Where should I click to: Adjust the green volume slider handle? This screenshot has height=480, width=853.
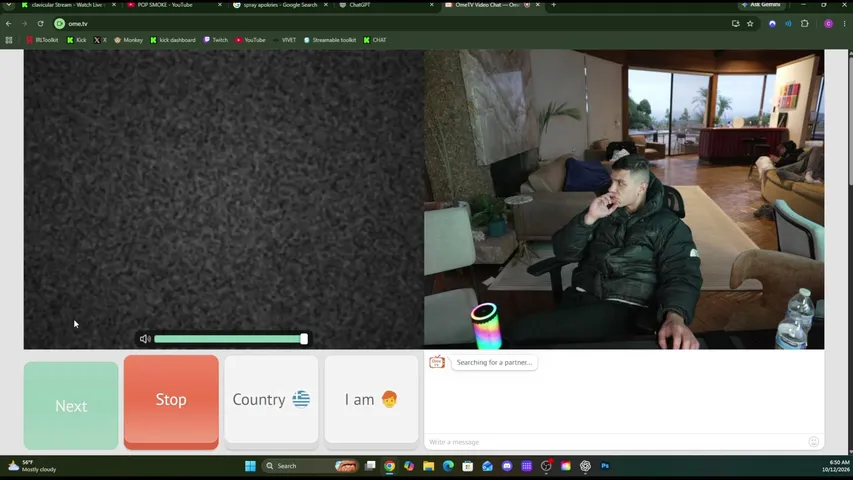tap(304, 339)
